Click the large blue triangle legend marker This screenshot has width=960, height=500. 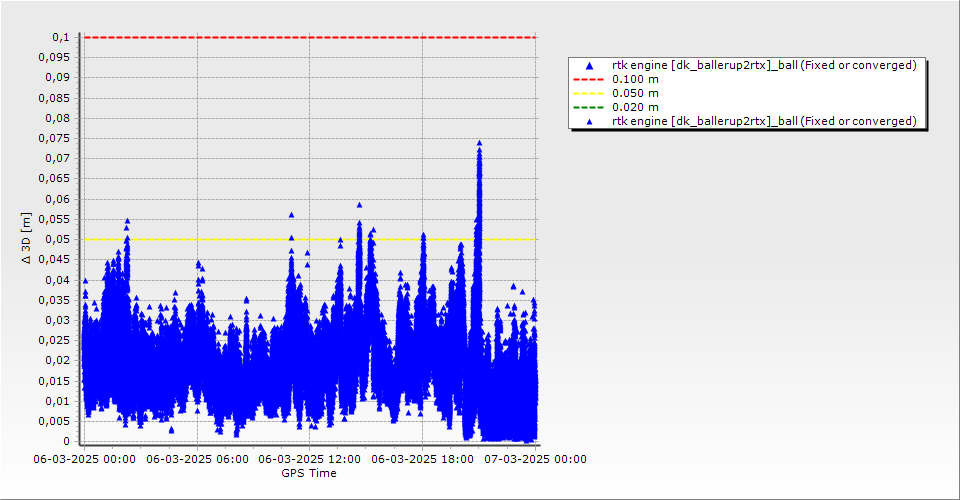[x=589, y=65]
